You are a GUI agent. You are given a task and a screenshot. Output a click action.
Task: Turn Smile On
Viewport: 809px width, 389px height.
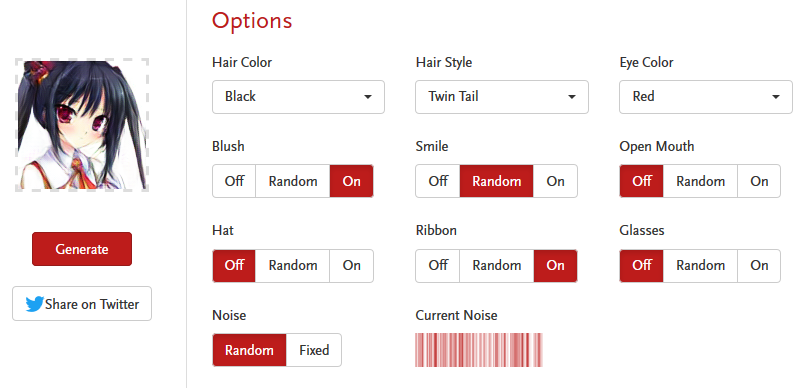[x=555, y=181]
